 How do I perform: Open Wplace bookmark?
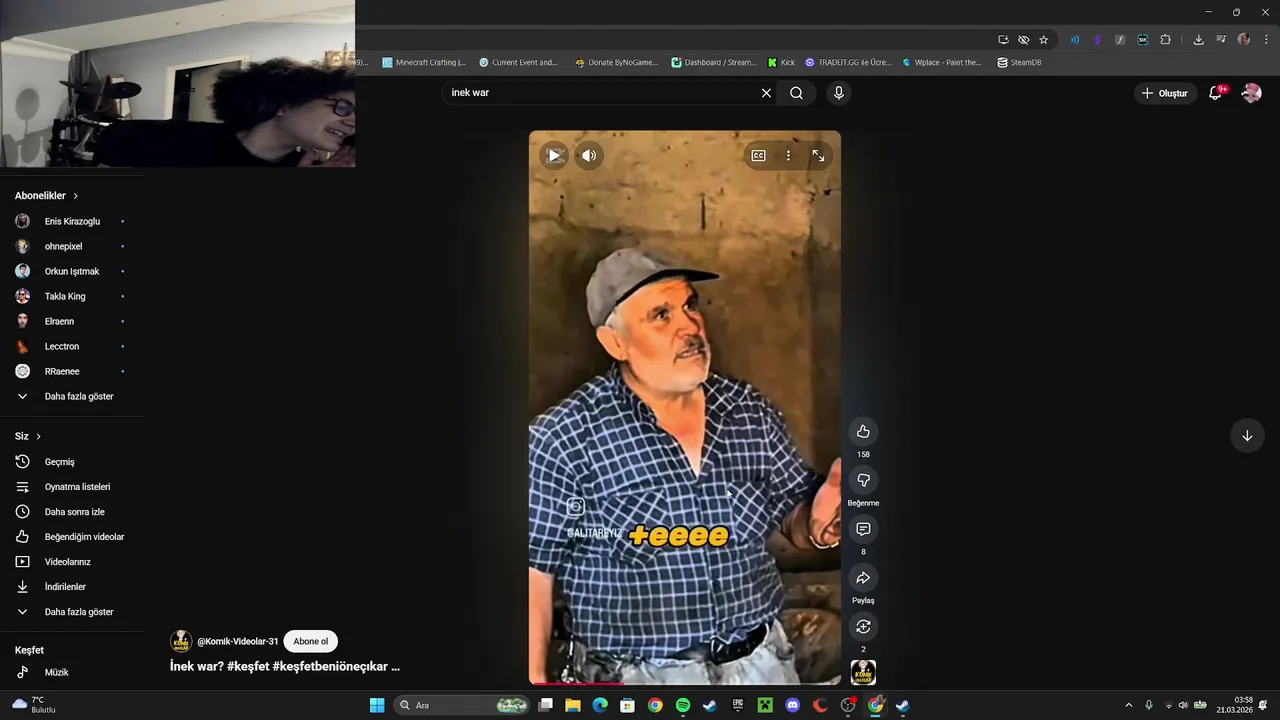pos(942,62)
